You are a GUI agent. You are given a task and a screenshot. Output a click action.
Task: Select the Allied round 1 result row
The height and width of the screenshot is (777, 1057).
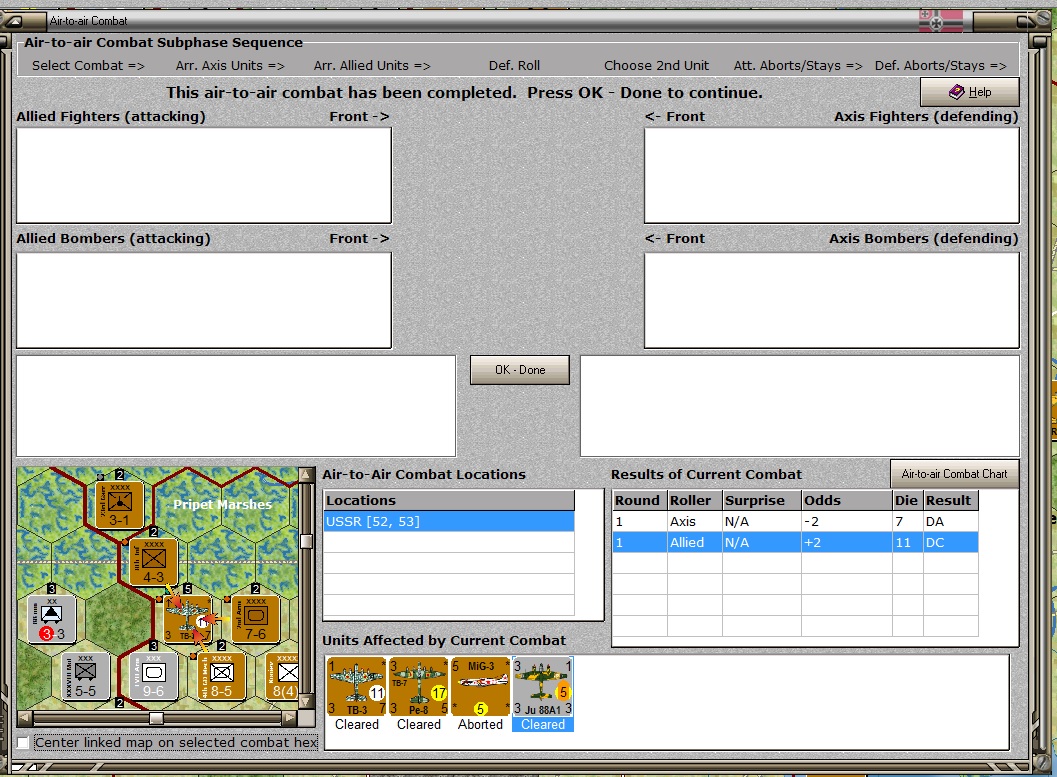795,542
